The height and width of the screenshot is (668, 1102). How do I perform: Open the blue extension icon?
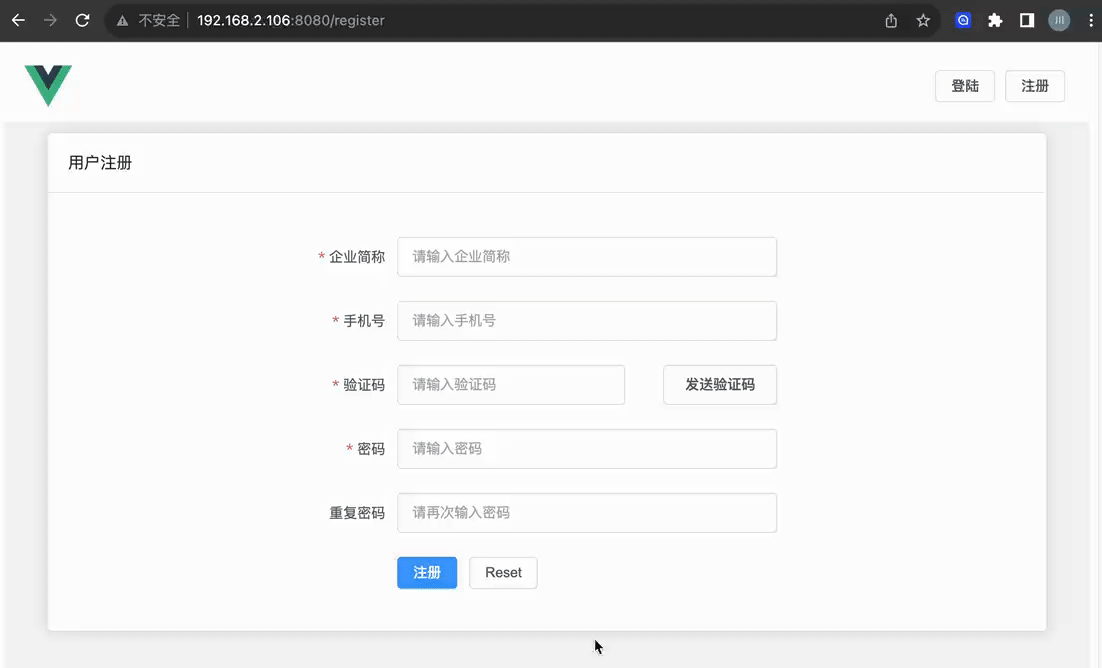click(963, 20)
